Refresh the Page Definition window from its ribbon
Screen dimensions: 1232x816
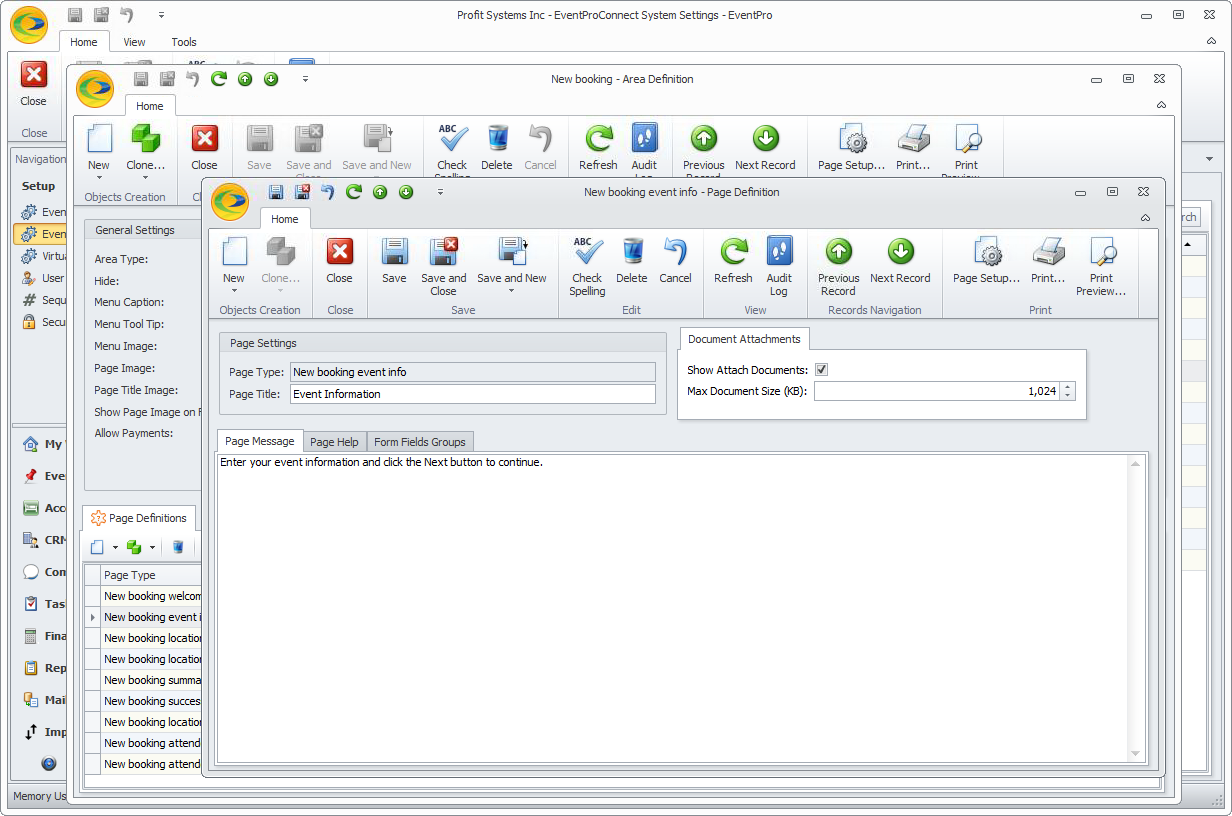(733, 261)
